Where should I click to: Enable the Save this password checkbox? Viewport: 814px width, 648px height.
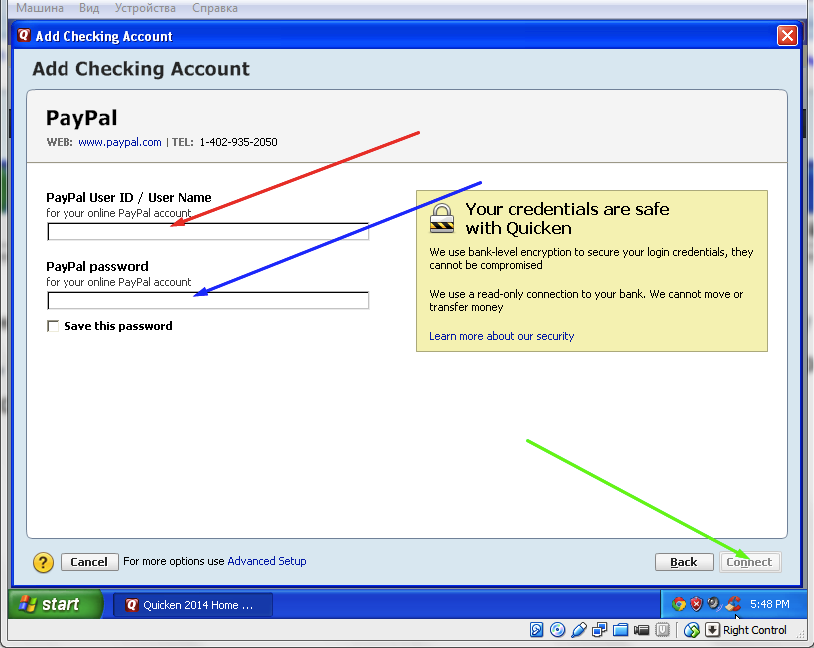point(53,326)
